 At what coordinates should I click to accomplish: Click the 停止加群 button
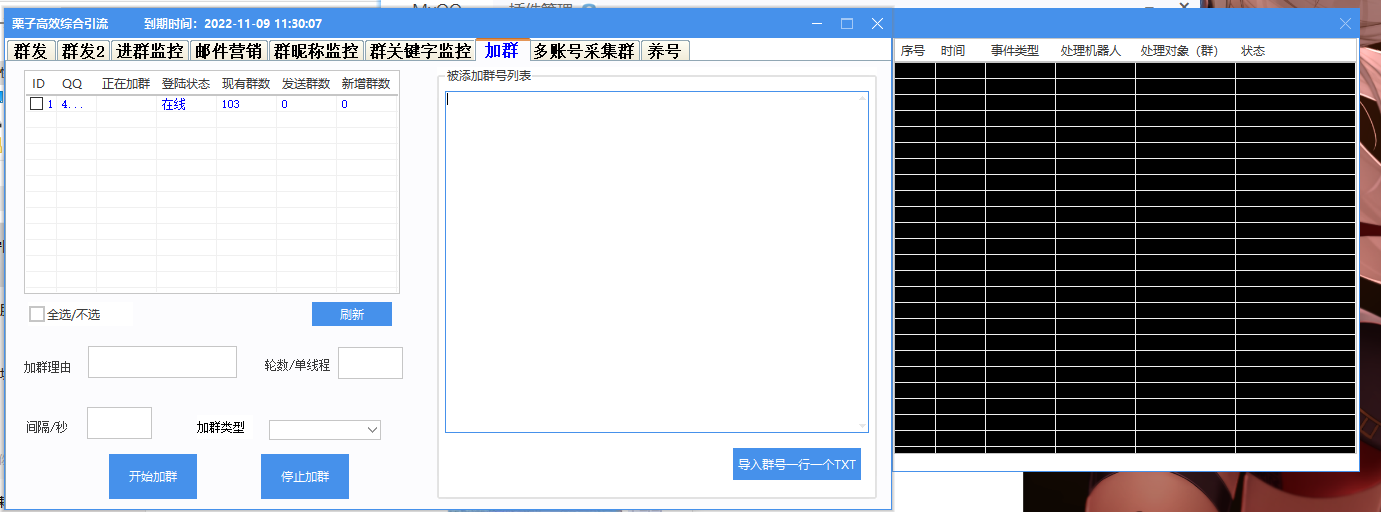(x=305, y=476)
